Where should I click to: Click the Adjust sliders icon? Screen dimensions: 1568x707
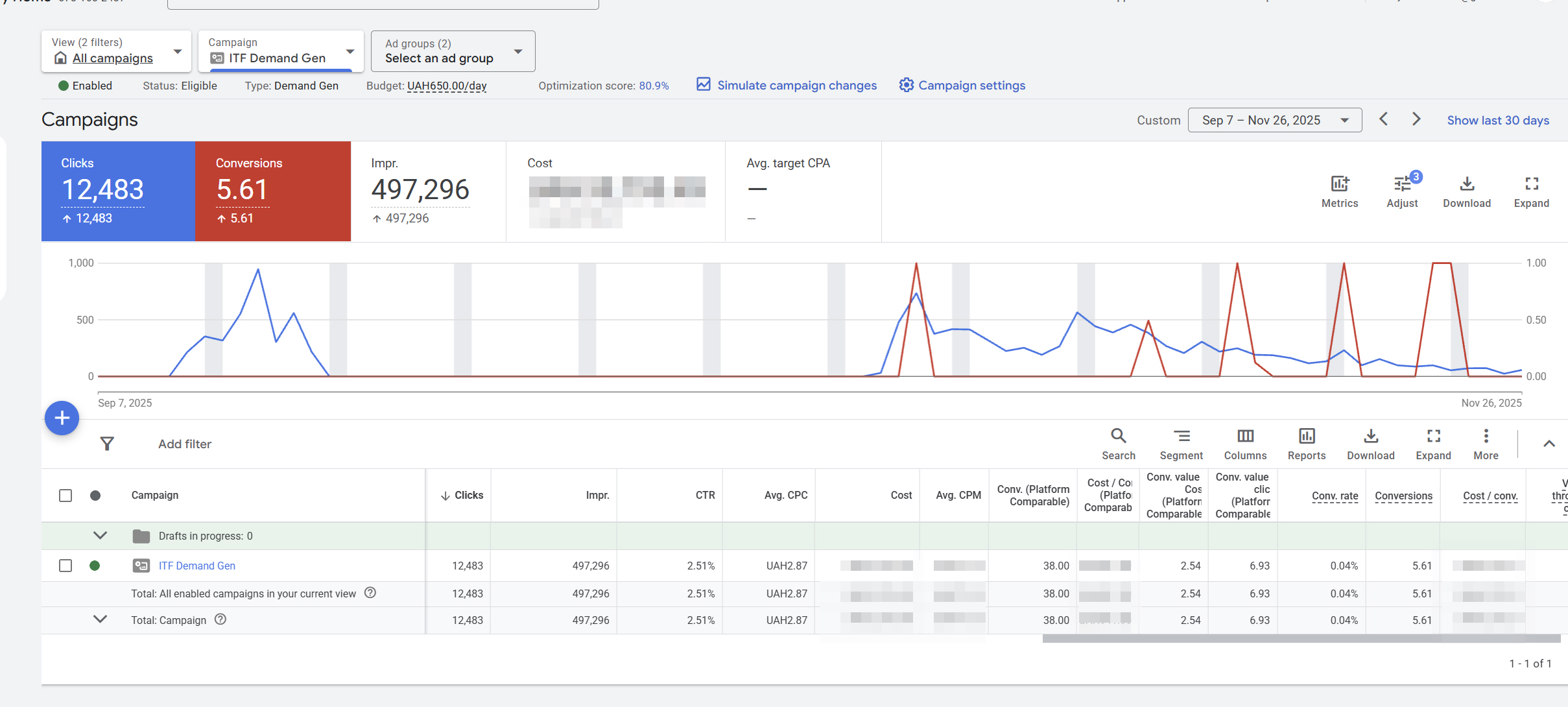tap(1402, 184)
